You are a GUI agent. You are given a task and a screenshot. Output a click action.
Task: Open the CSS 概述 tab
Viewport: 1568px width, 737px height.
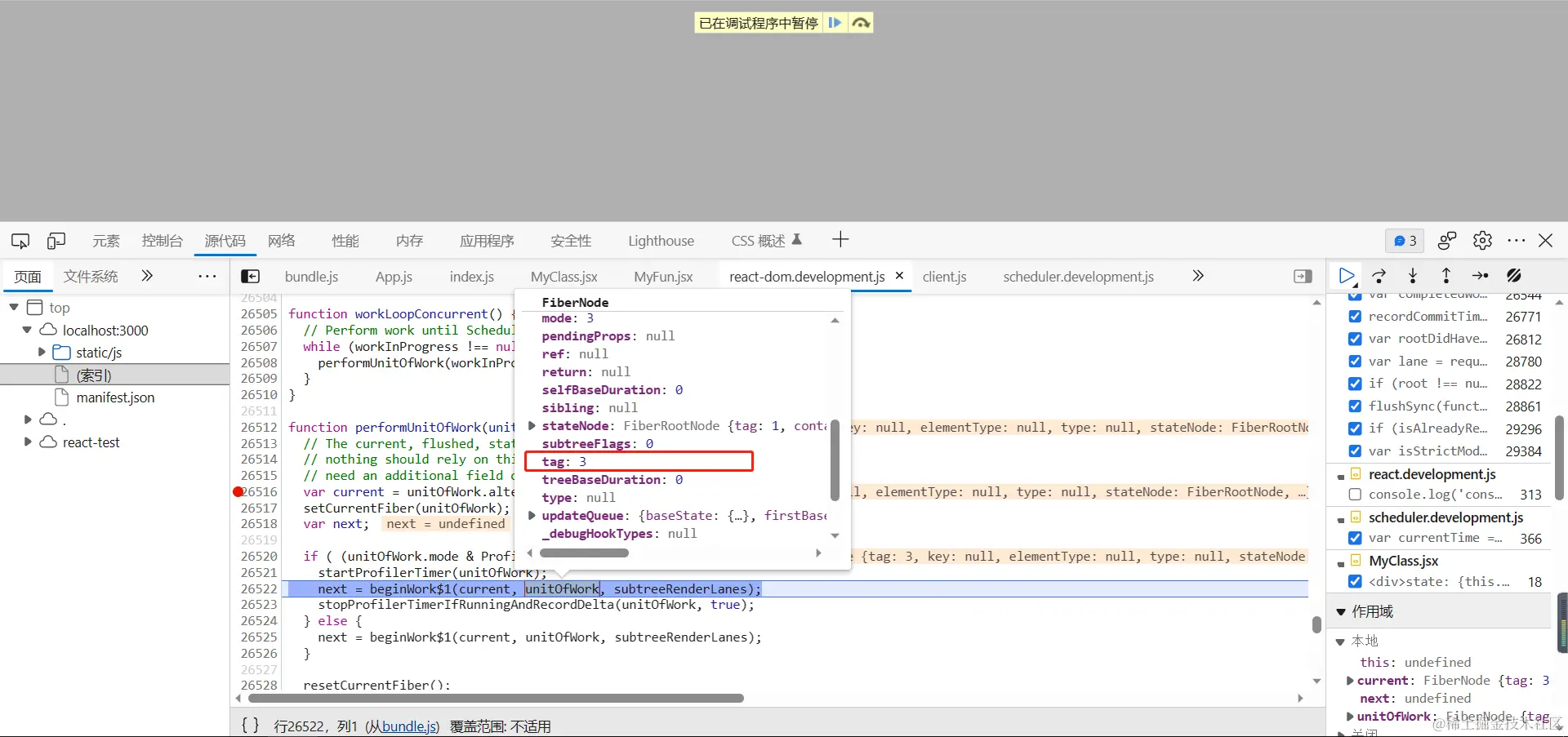click(x=766, y=241)
